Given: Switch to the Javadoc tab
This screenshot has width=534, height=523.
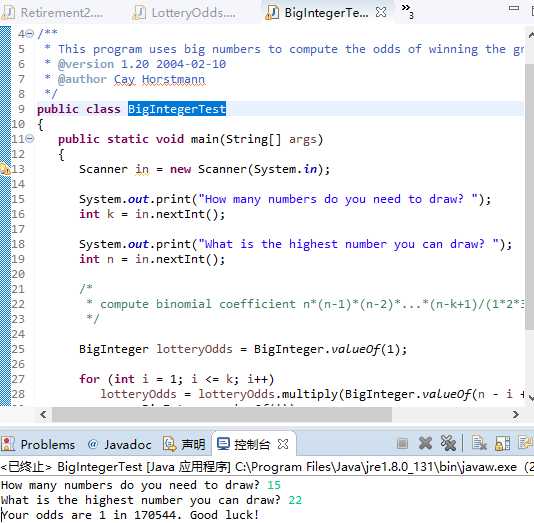Looking at the screenshot, I should [x=119, y=444].
